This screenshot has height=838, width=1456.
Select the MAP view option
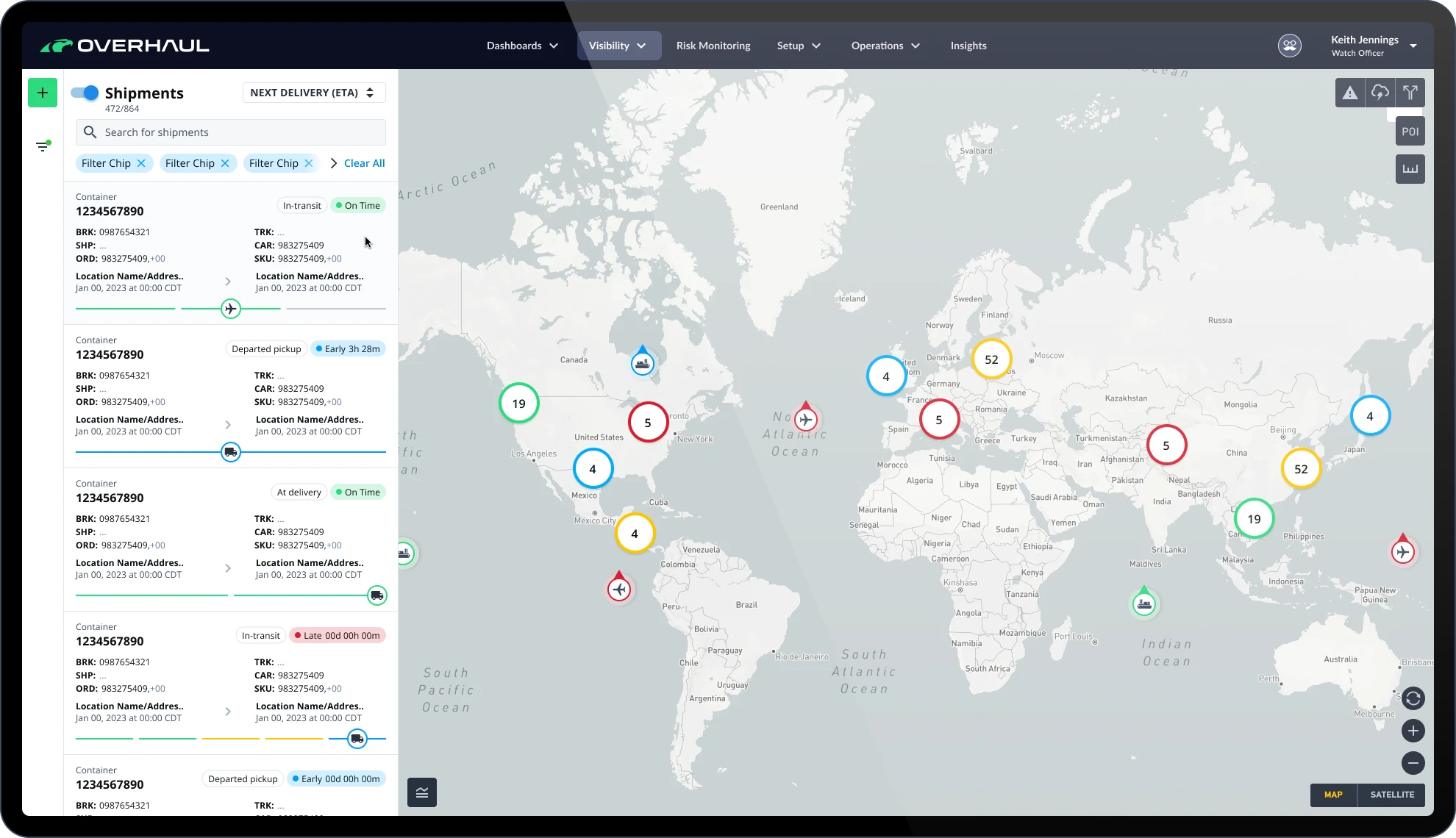[x=1333, y=795]
